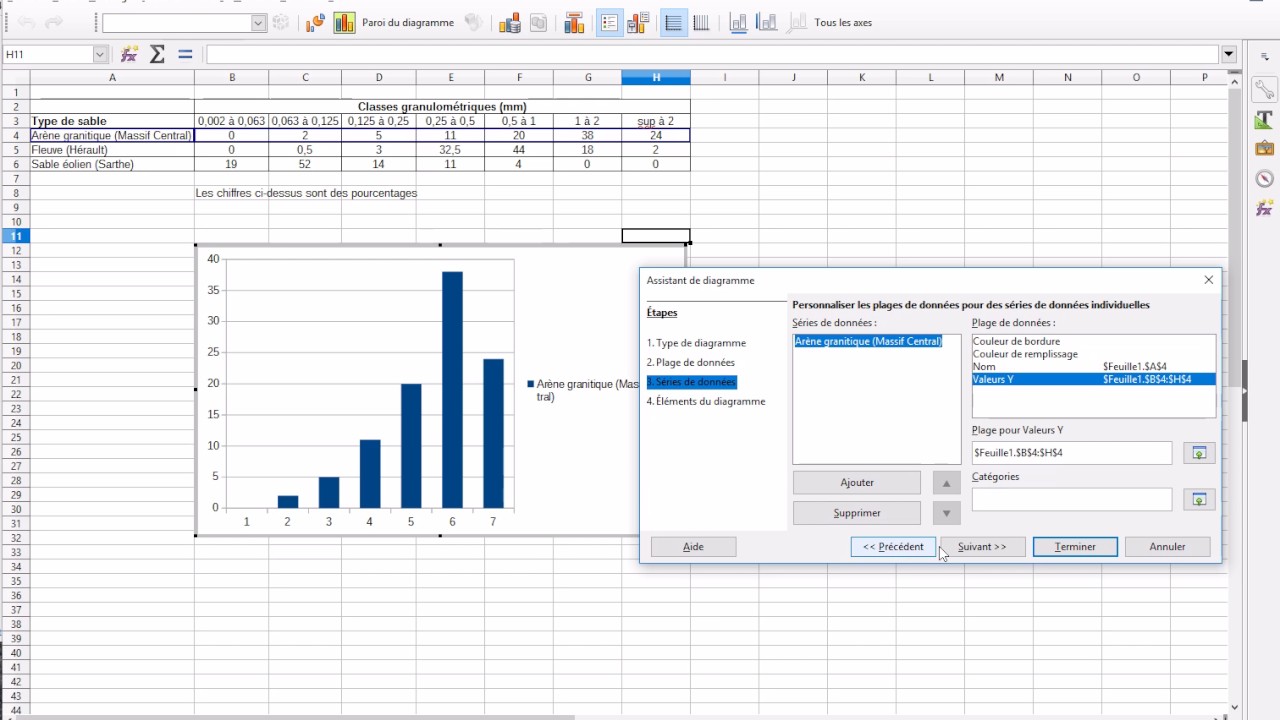The width and height of the screenshot is (1280, 720).
Task: Open the sidebar Styles icon
Action: tap(1265, 120)
